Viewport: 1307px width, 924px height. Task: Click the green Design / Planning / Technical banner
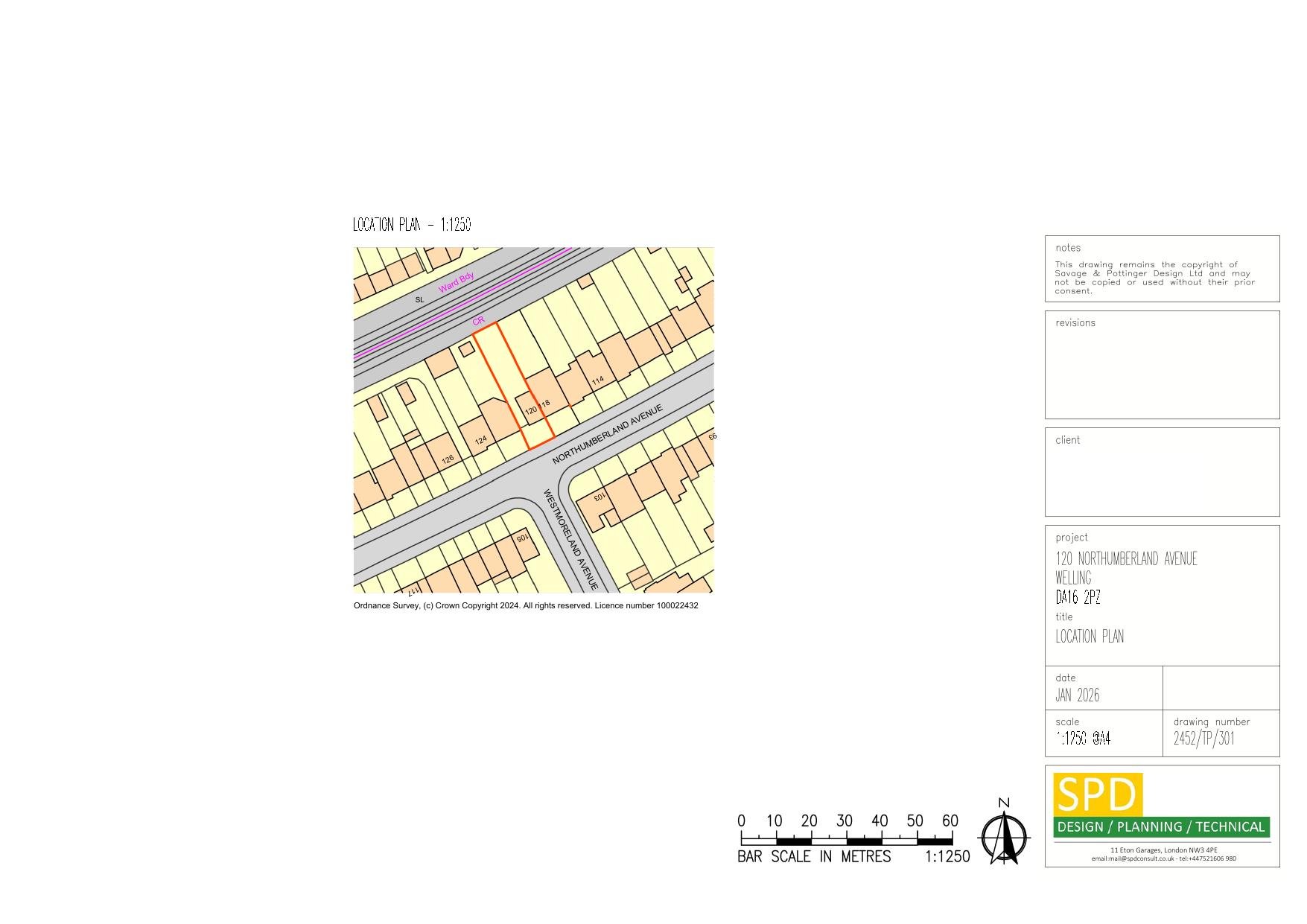[x=1161, y=827]
